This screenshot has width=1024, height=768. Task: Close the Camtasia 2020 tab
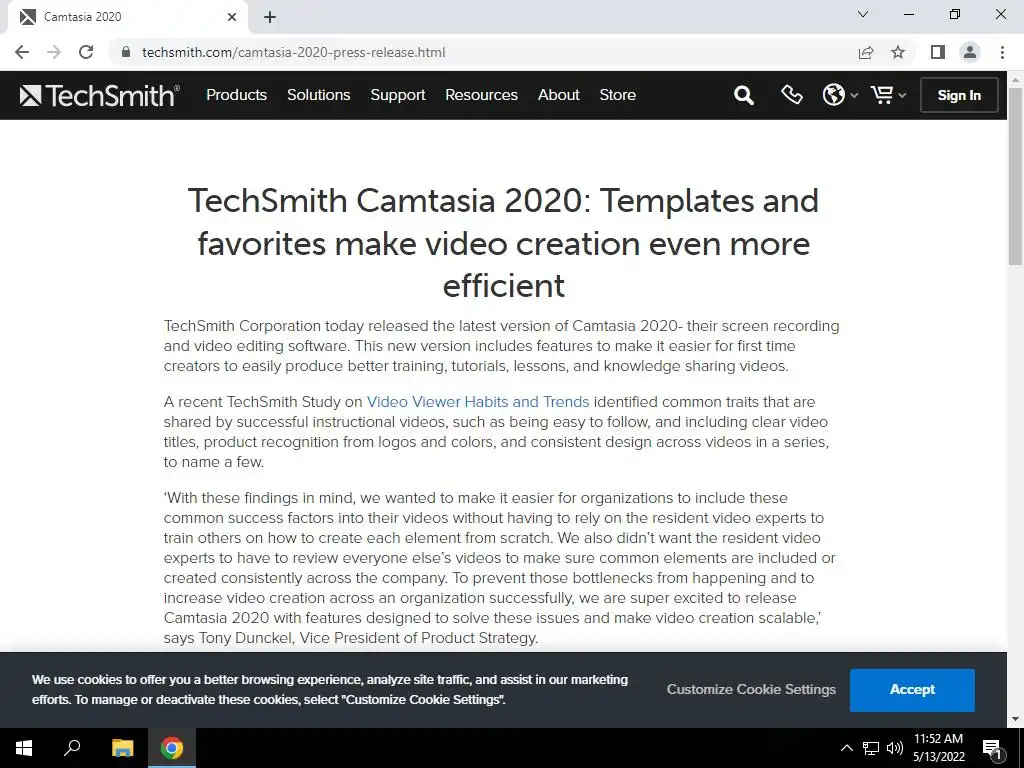pyautogui.click(x=232, y=17)
